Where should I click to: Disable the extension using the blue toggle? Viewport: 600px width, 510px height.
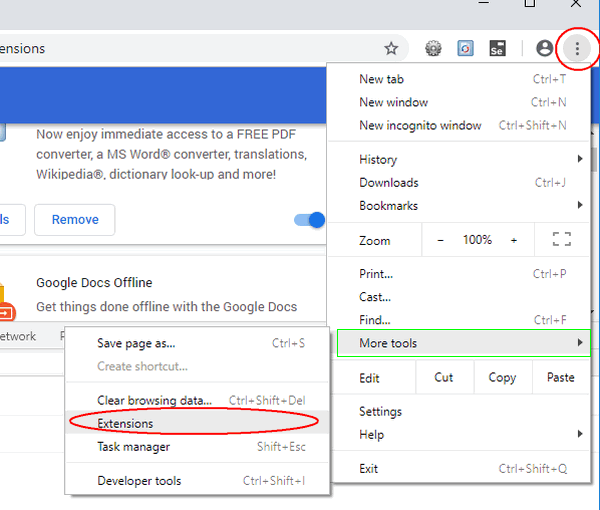point(309,220)
